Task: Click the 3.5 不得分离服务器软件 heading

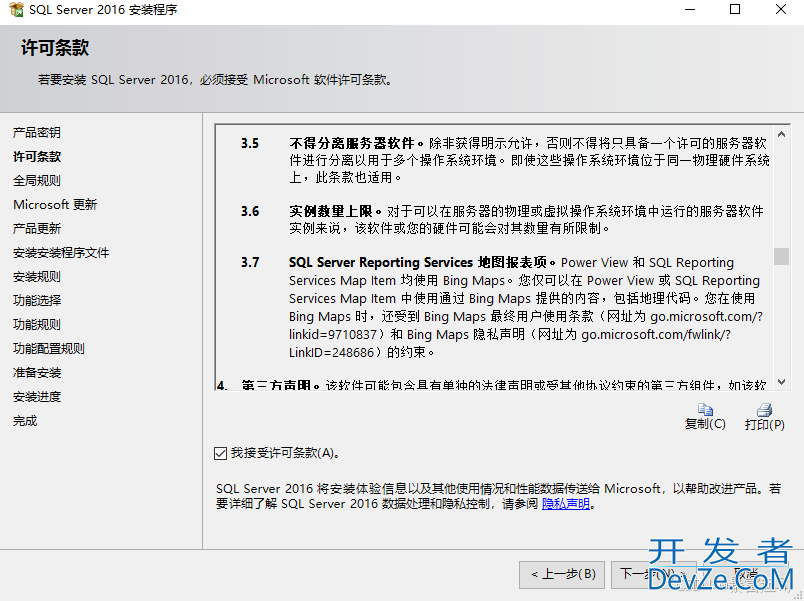Action: (356, 143)
